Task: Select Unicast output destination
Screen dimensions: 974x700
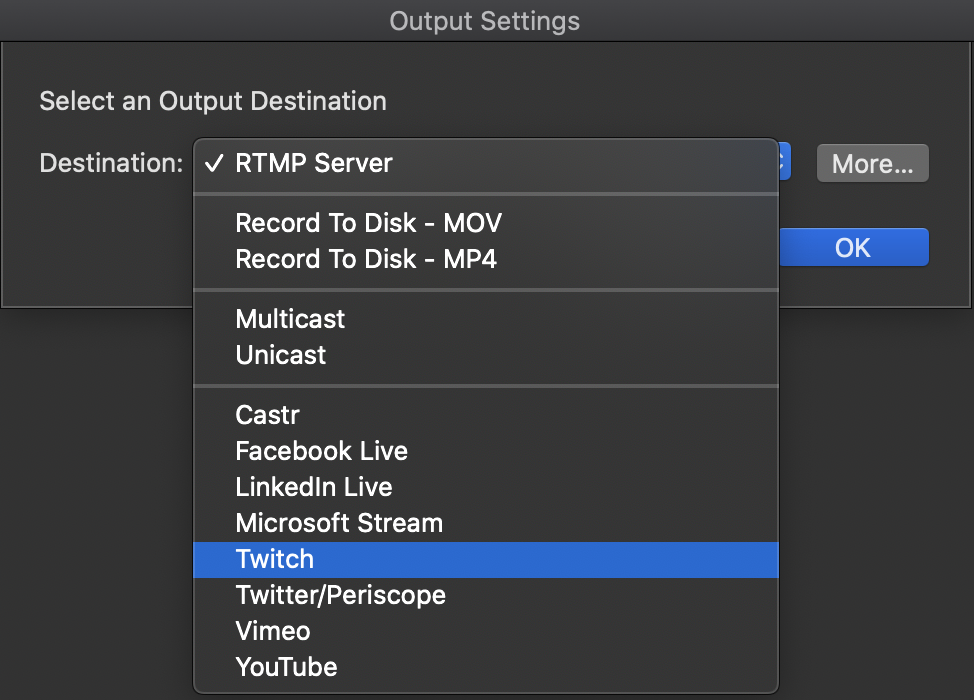Action: (x=279, y=355)
